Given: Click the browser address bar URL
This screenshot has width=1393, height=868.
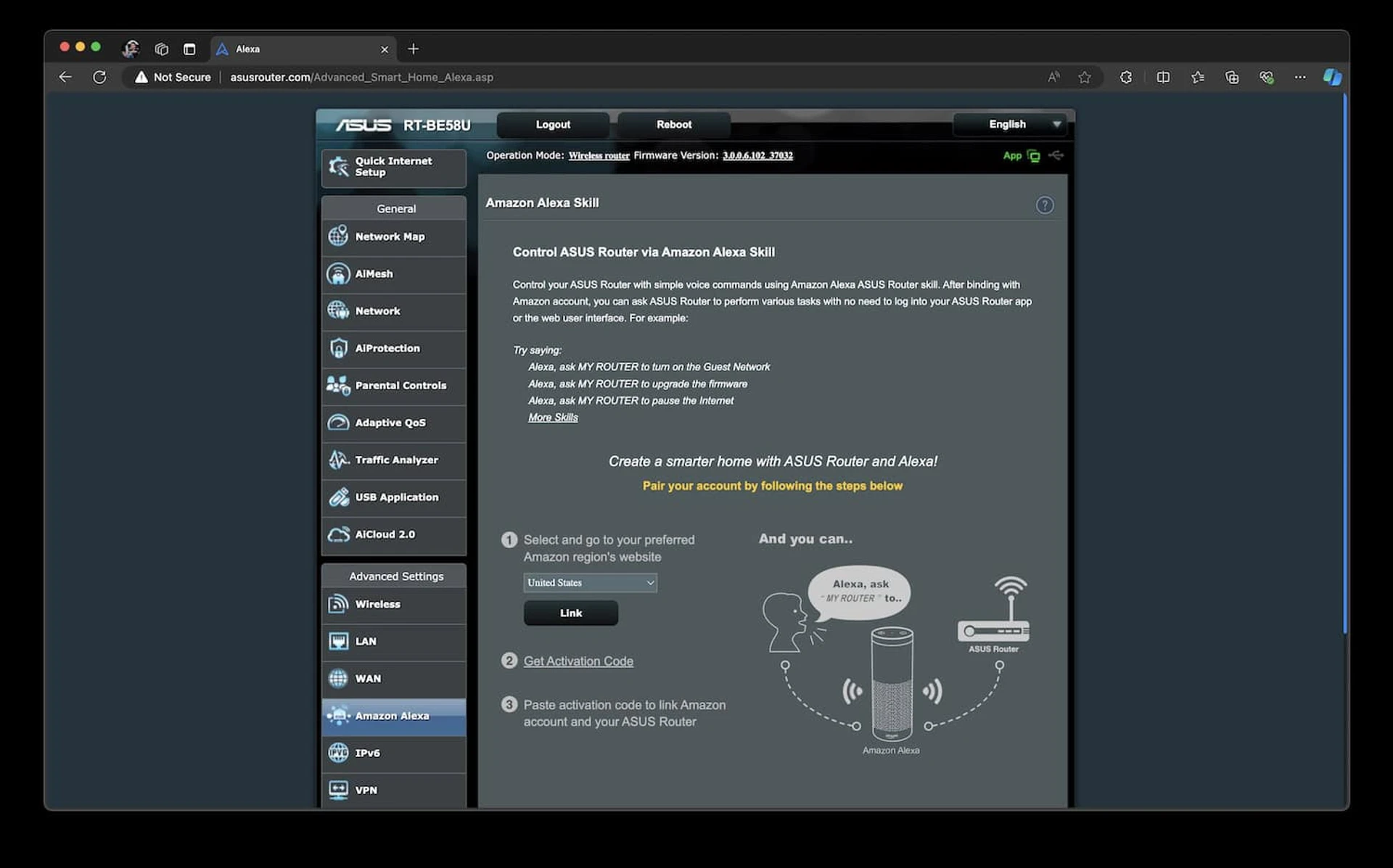Looking at the screenshot, I should point(361,77).
